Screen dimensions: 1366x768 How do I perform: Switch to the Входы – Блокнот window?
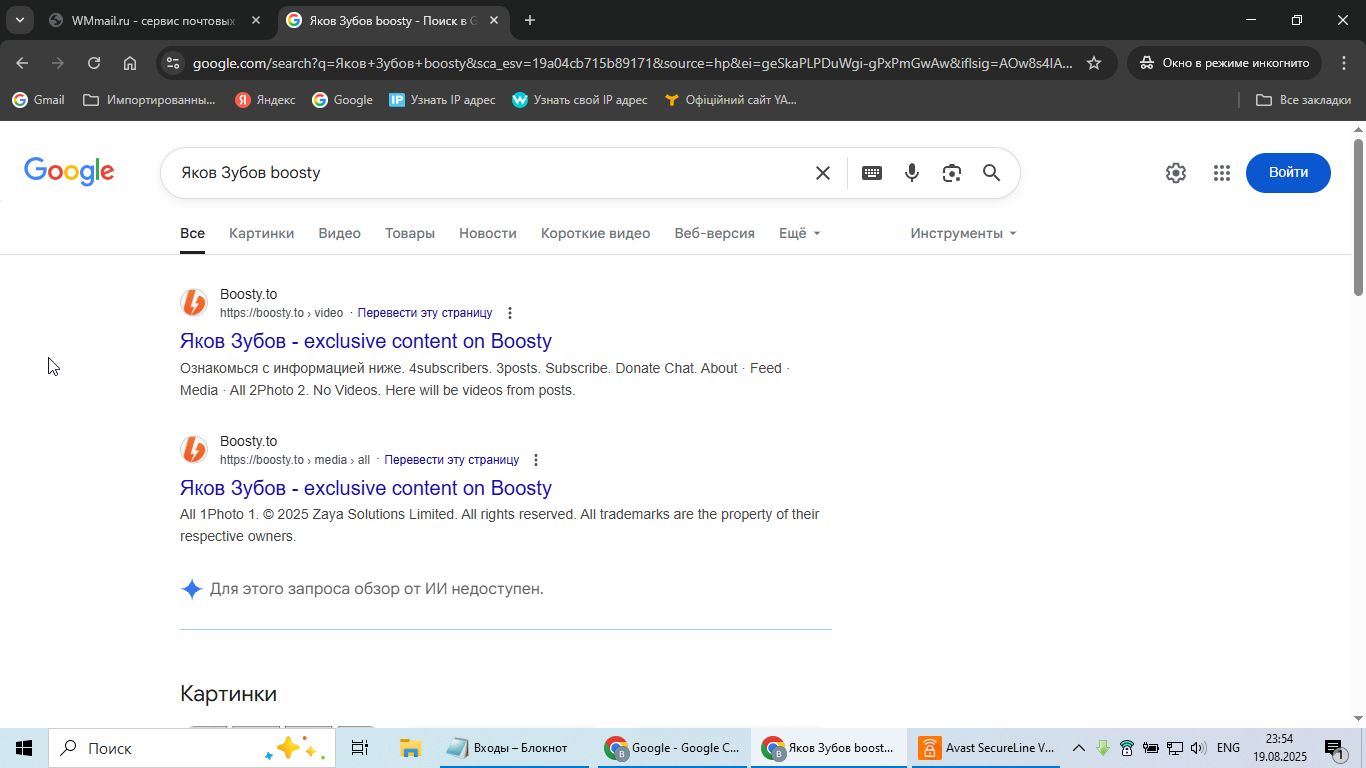[515, 748]
